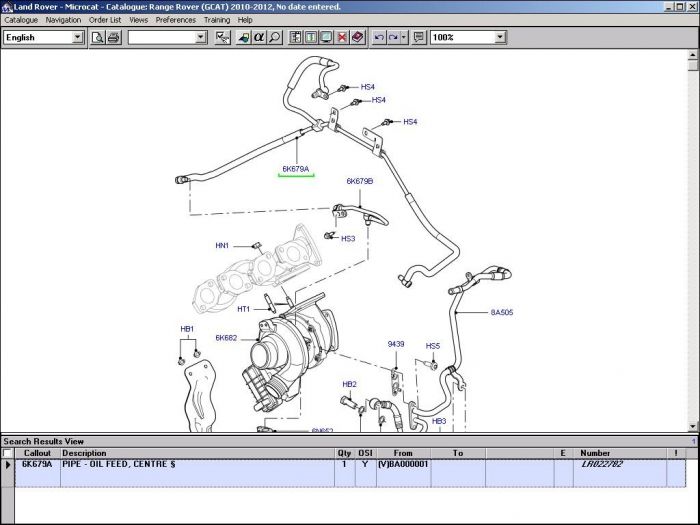Click the red book toolbar icon
Viewport: 700px width, 525px height.
[358, 38]
